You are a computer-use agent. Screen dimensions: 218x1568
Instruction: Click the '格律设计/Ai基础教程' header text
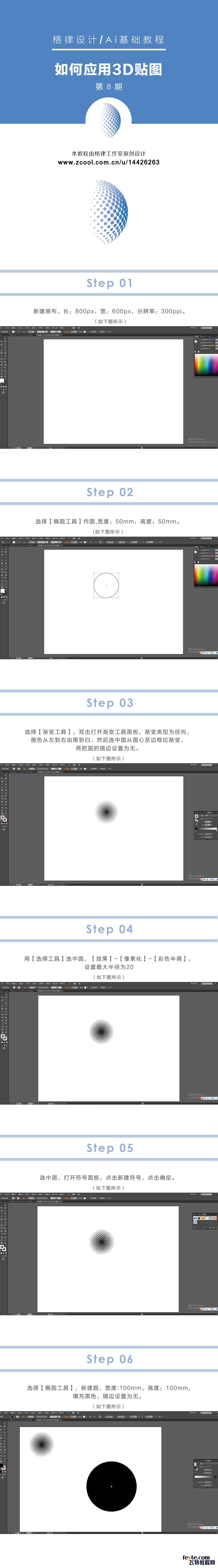click(x=108, y=40)
